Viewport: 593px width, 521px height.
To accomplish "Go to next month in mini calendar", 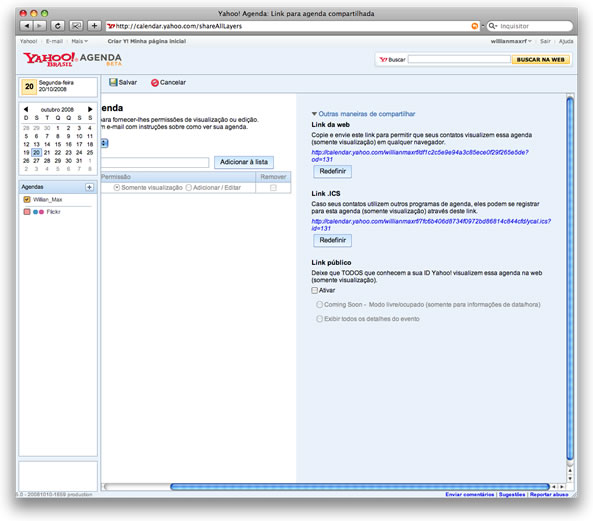I will coord(90,109).
